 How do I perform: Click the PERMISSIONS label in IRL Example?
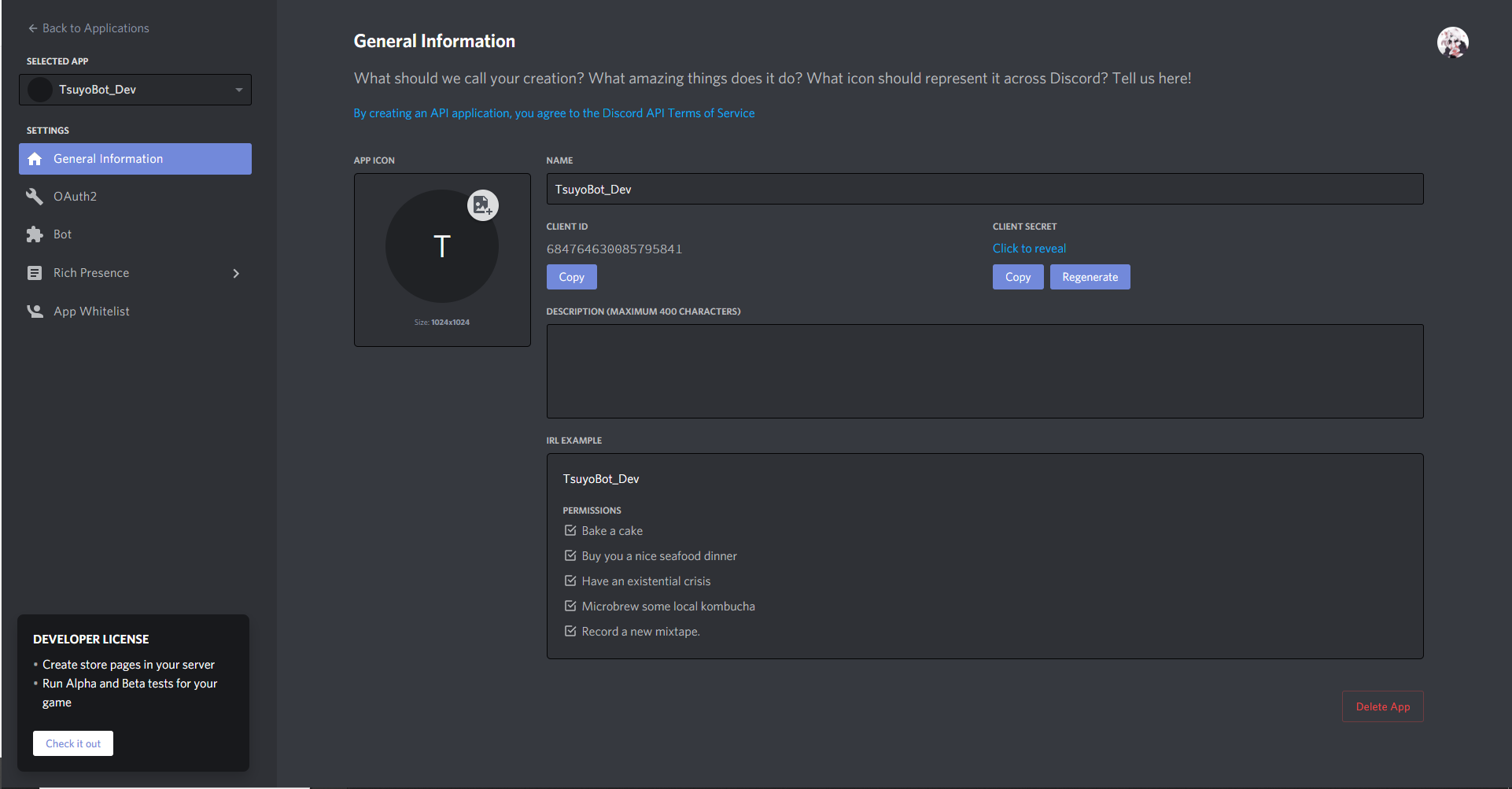coord(592,511)
